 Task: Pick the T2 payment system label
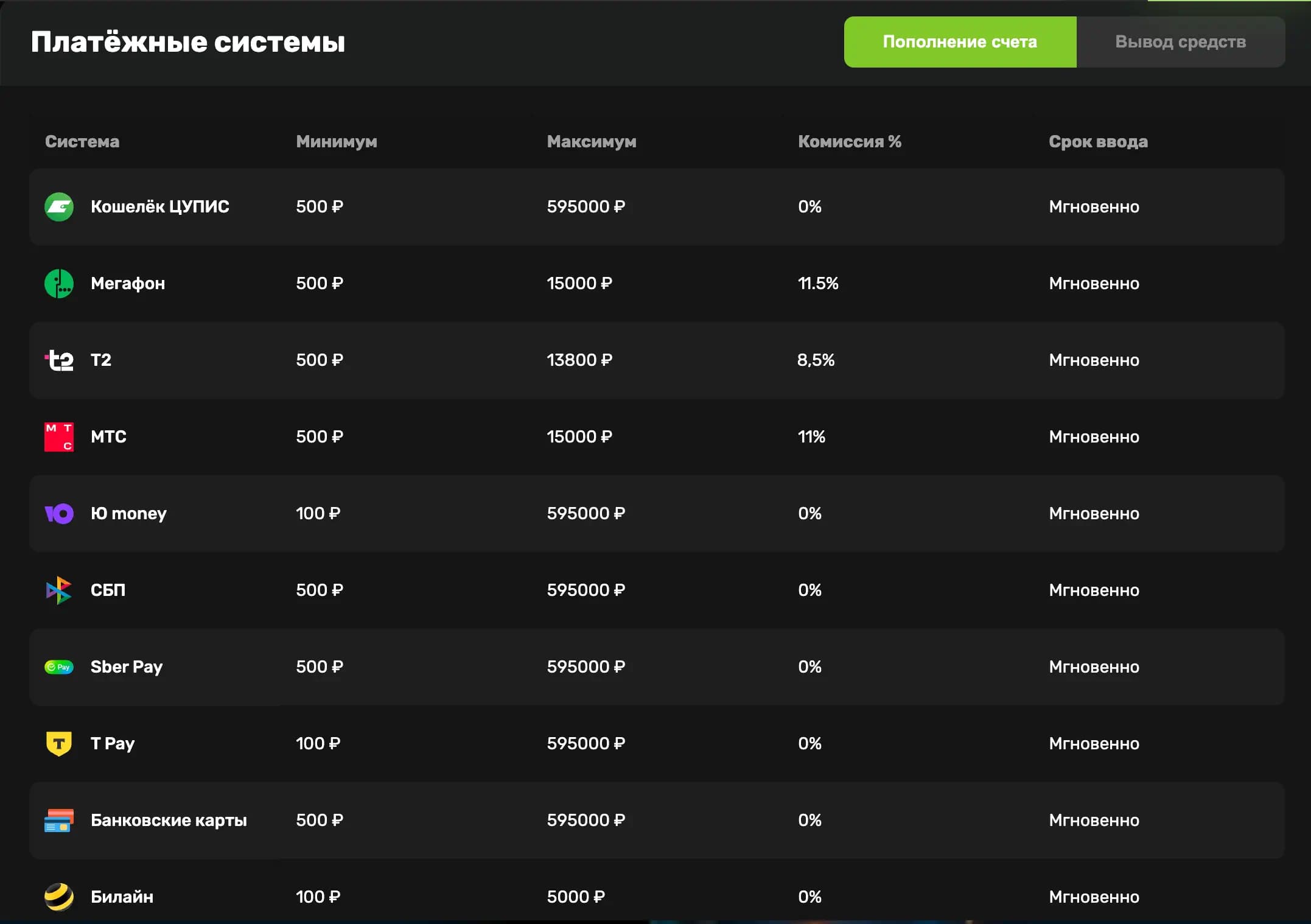point(101,360)
